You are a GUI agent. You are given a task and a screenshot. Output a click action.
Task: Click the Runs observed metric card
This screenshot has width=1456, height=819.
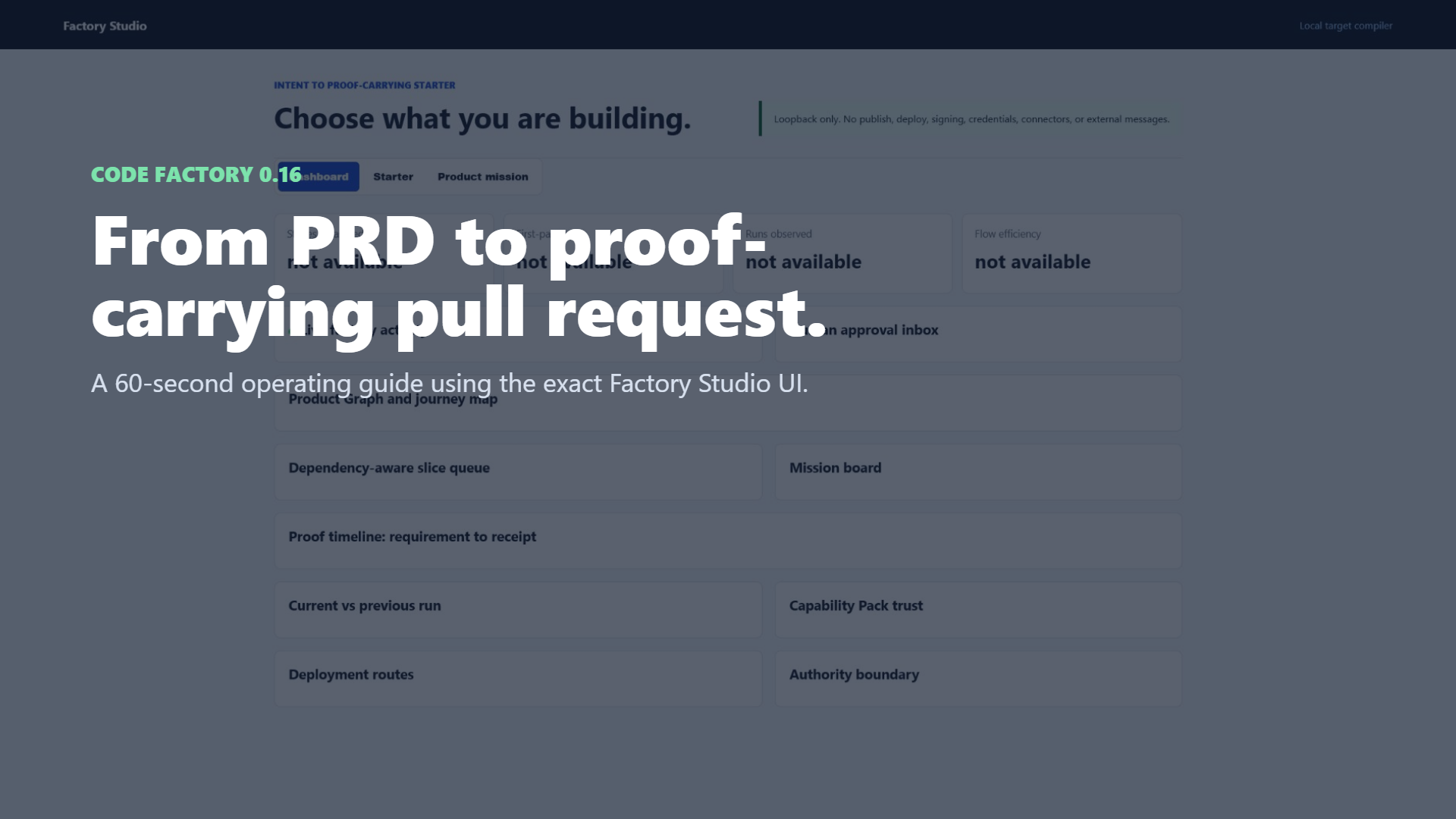point(842,253)
